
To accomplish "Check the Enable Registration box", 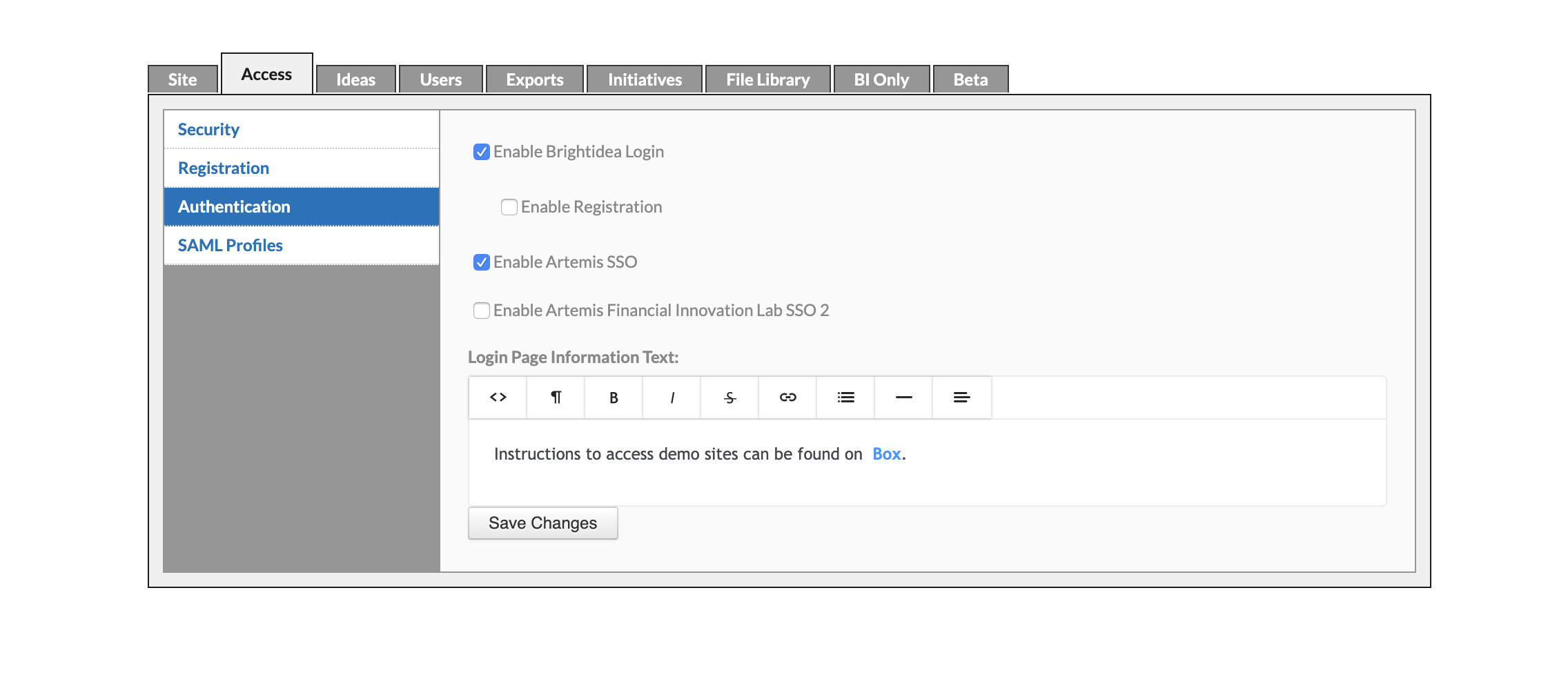I will [509, 207].
